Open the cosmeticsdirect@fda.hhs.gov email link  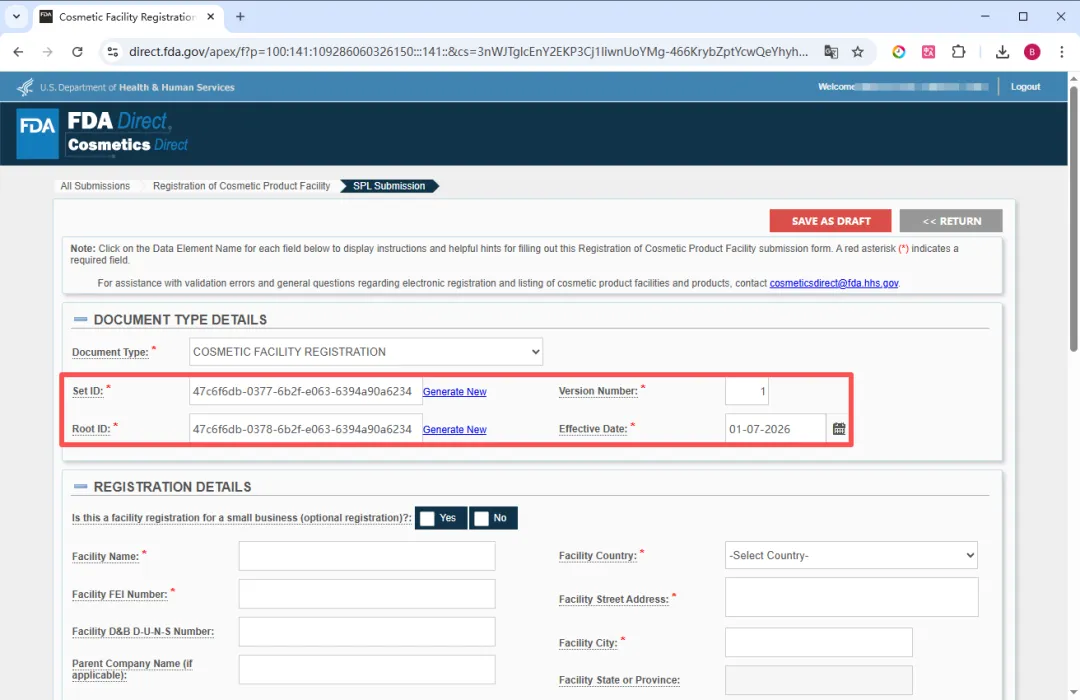pos(833,283)
